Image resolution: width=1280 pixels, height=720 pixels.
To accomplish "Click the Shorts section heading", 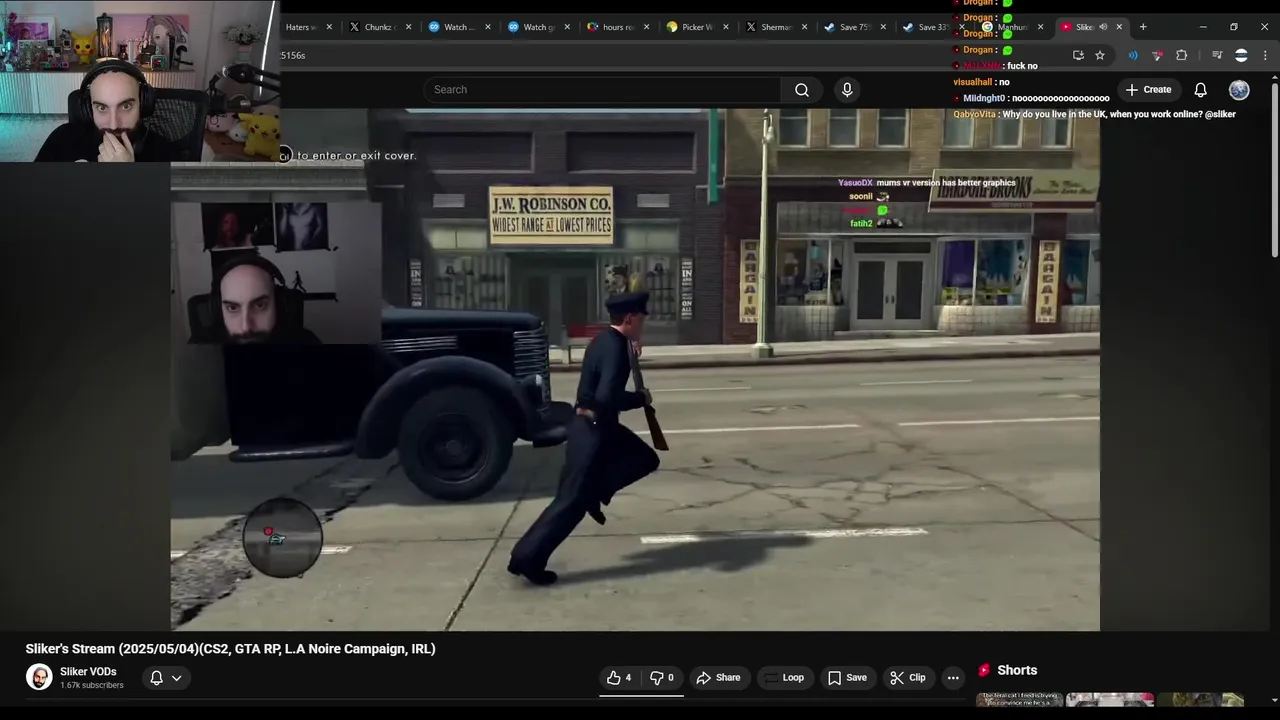I will (x=1017, y=670).
